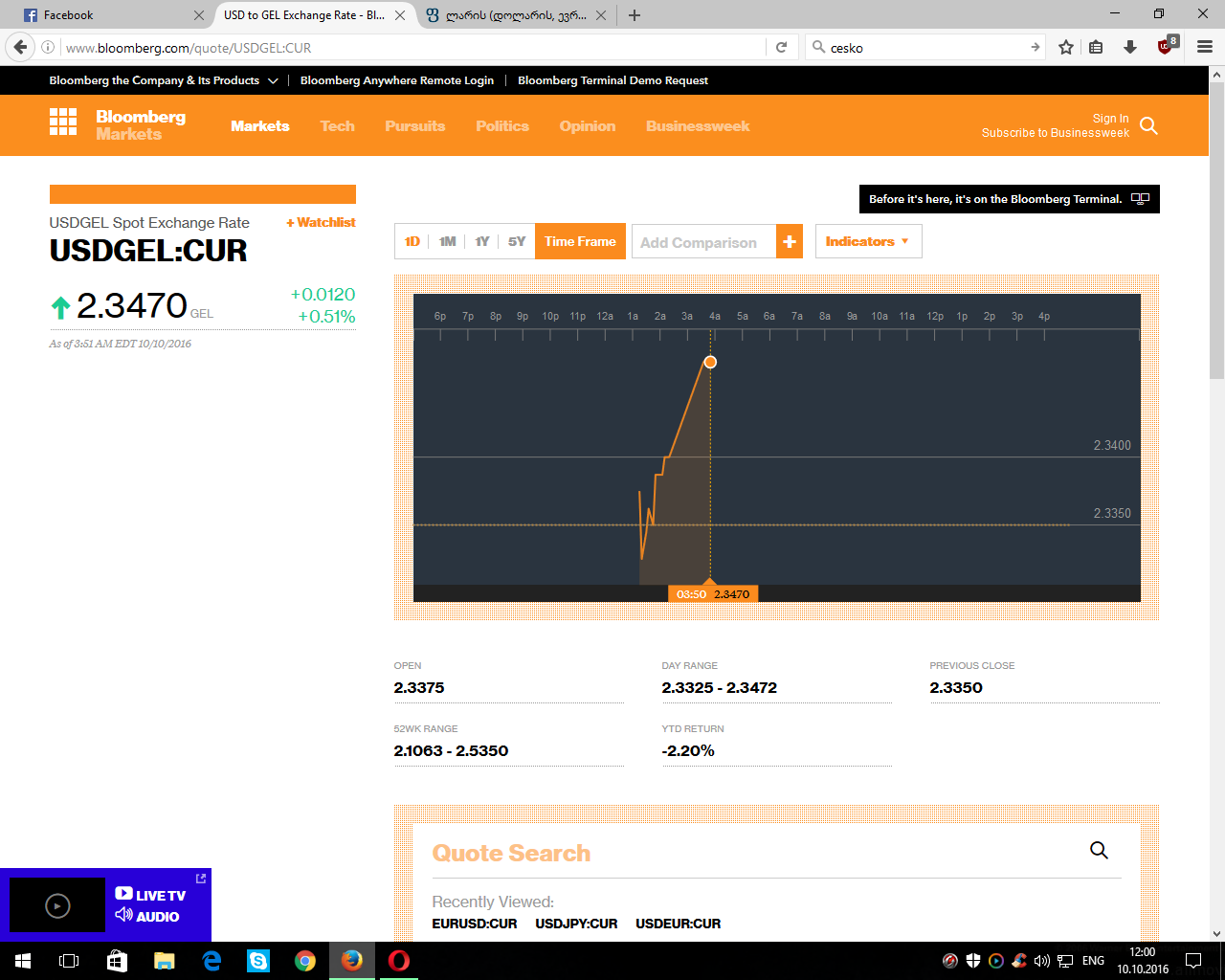This screenshot has height=980, width=1225.
Task: Close the Facebook tab
Action: [199, 15]
